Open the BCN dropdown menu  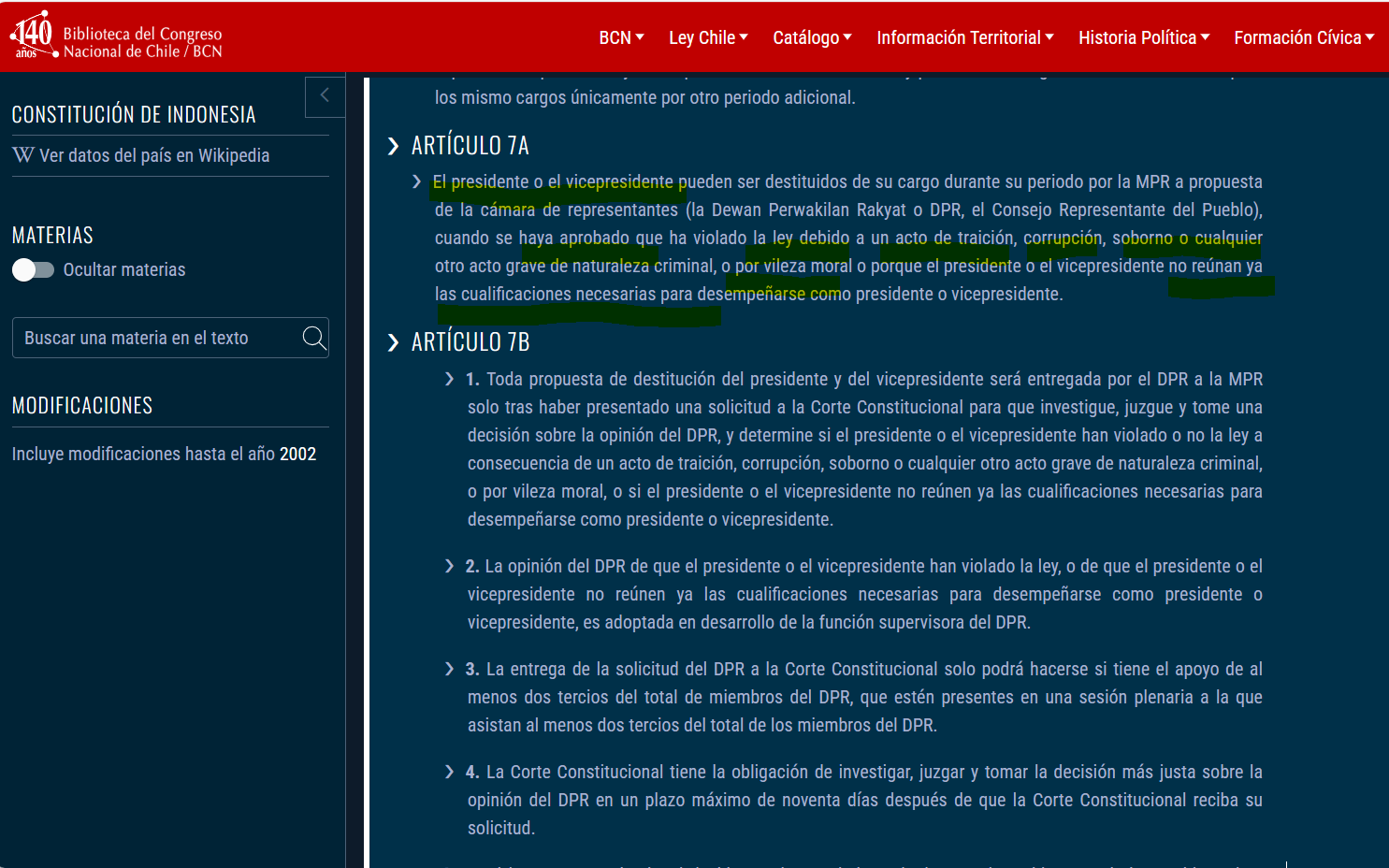622,37
